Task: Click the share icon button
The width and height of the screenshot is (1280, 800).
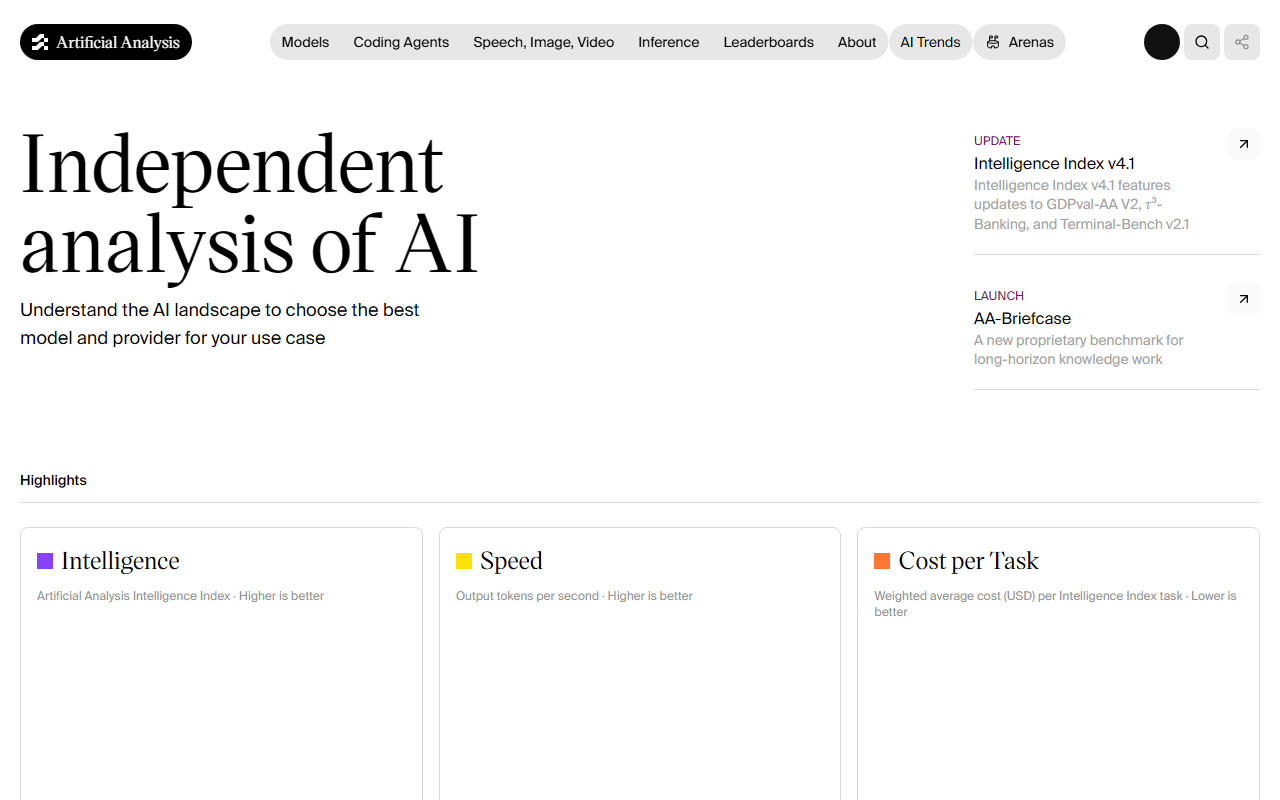Action: 1242,42
